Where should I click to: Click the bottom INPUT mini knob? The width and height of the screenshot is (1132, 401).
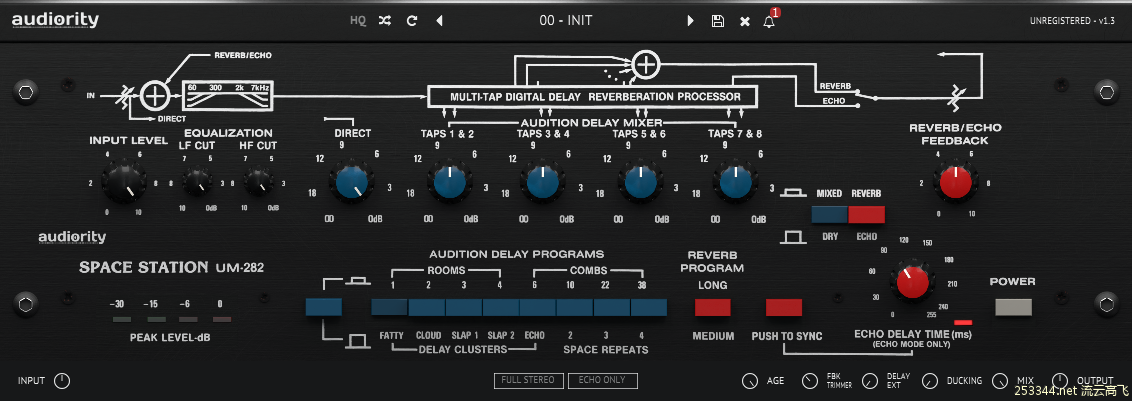tap(62, 381)
